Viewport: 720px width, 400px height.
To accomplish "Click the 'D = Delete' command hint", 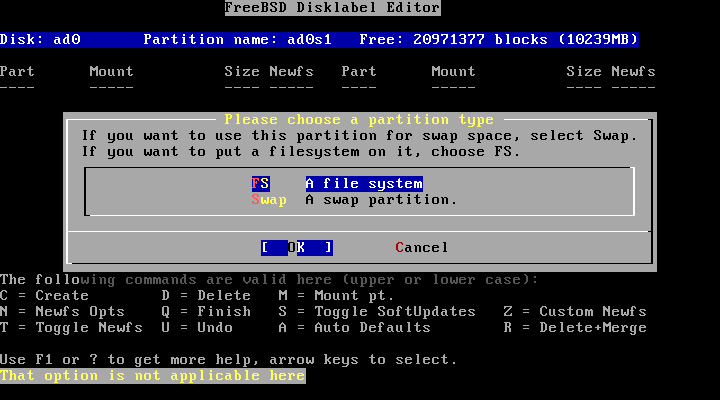I will 206,295.
